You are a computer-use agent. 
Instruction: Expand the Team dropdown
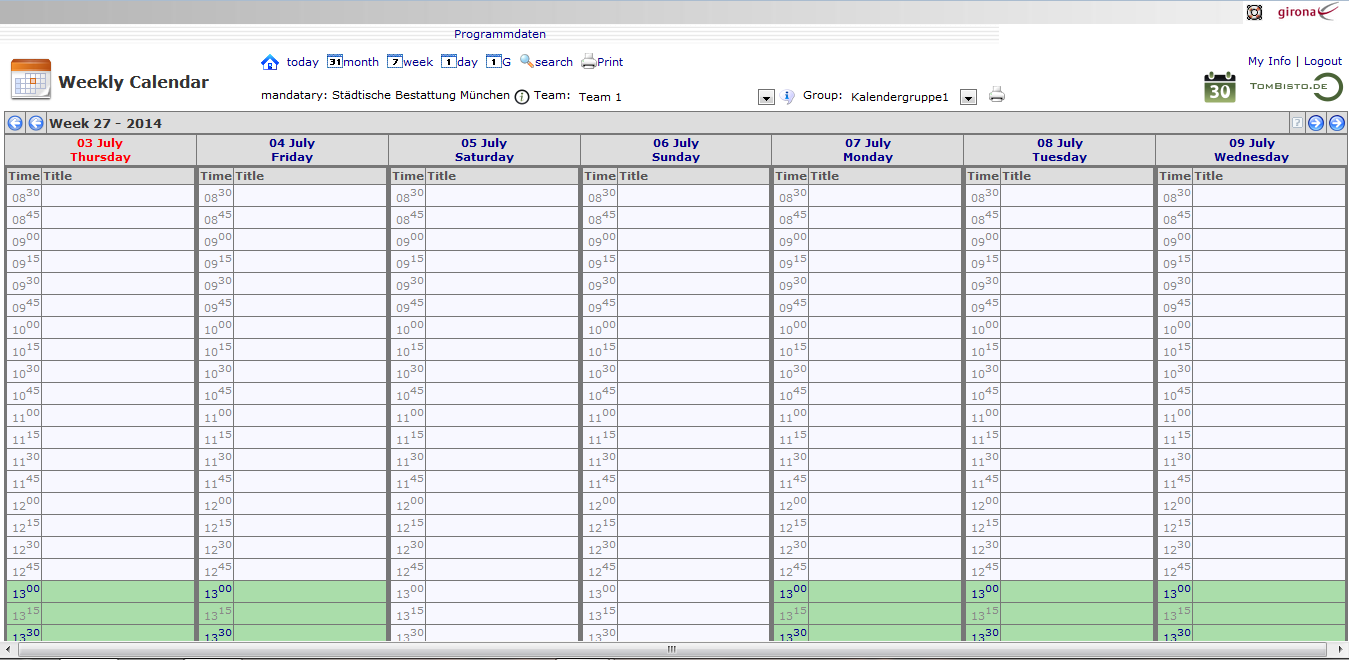click(766, 98)
